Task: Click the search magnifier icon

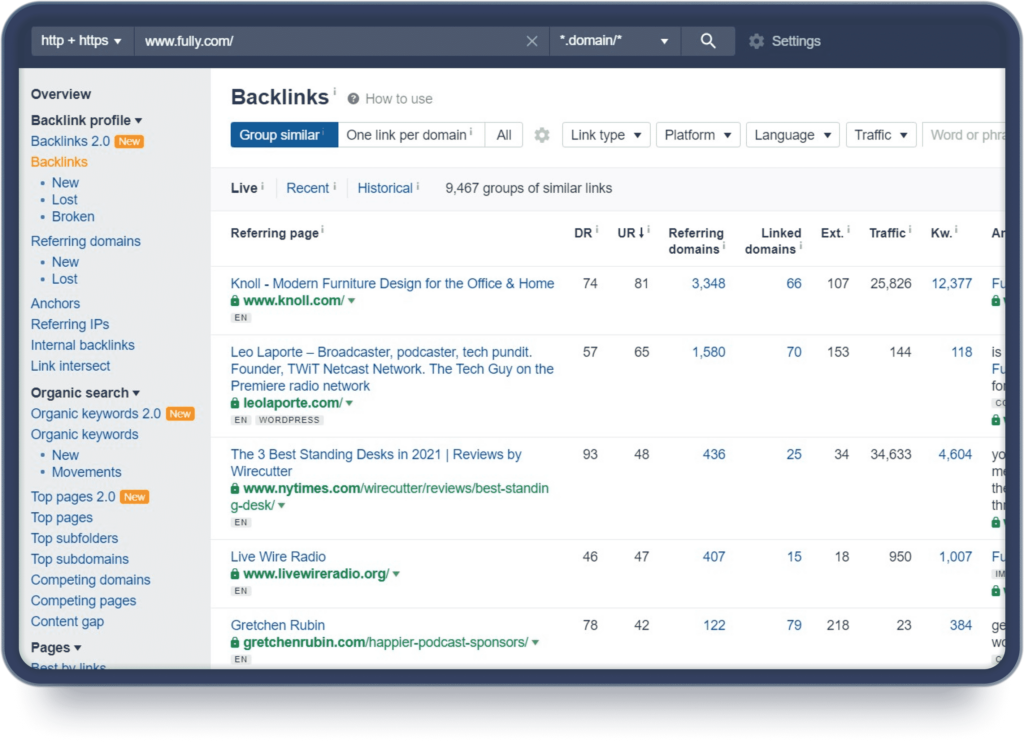Action: 708,41
